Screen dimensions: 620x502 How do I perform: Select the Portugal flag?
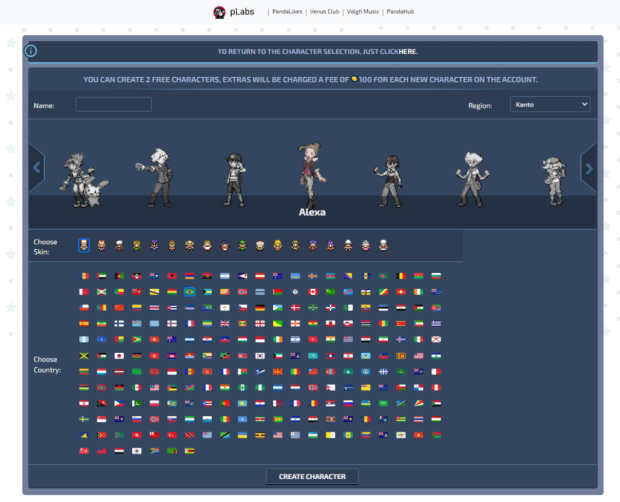click(x=225, y=403)
